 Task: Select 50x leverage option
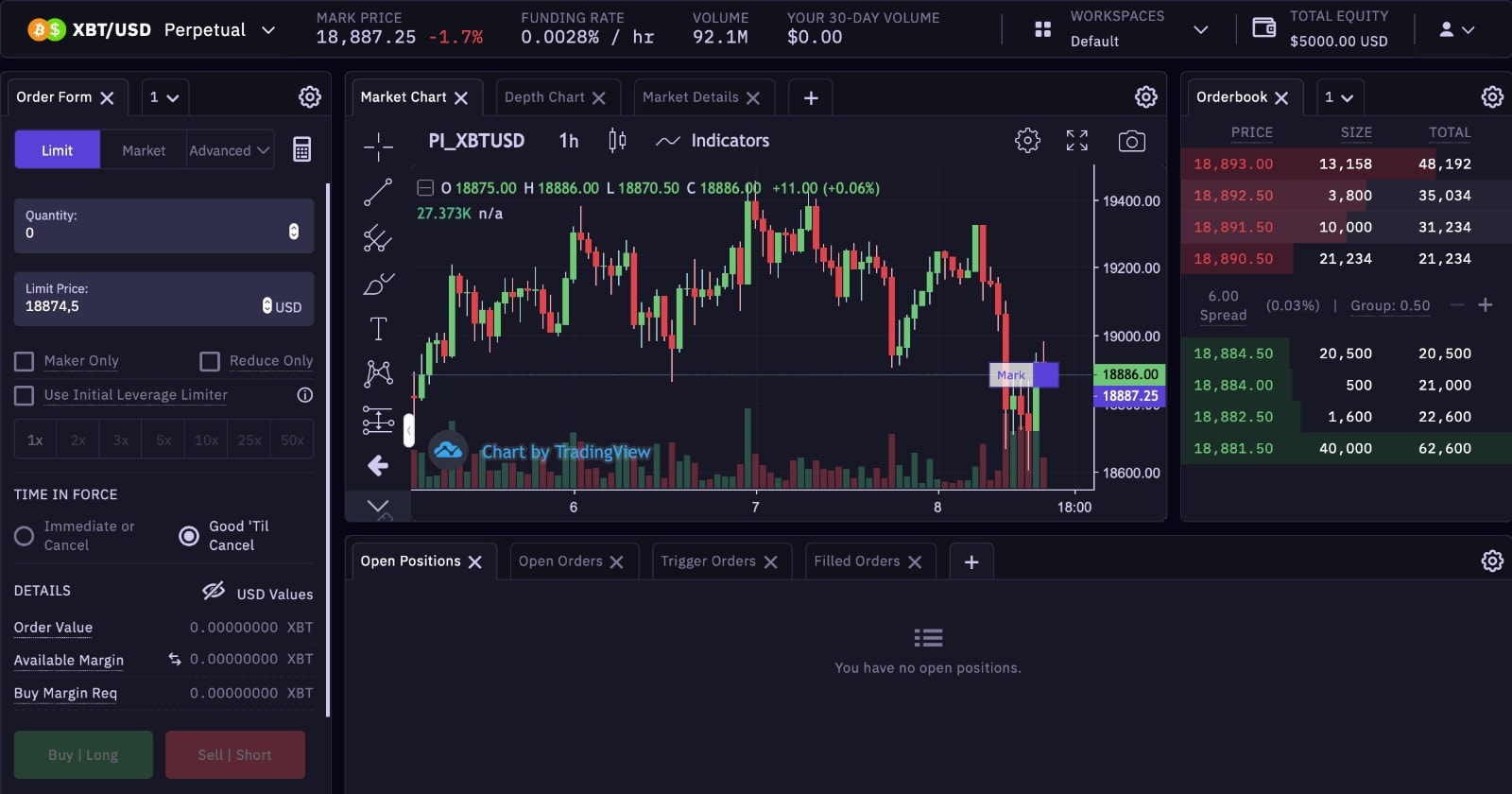[x=293, y=440]
